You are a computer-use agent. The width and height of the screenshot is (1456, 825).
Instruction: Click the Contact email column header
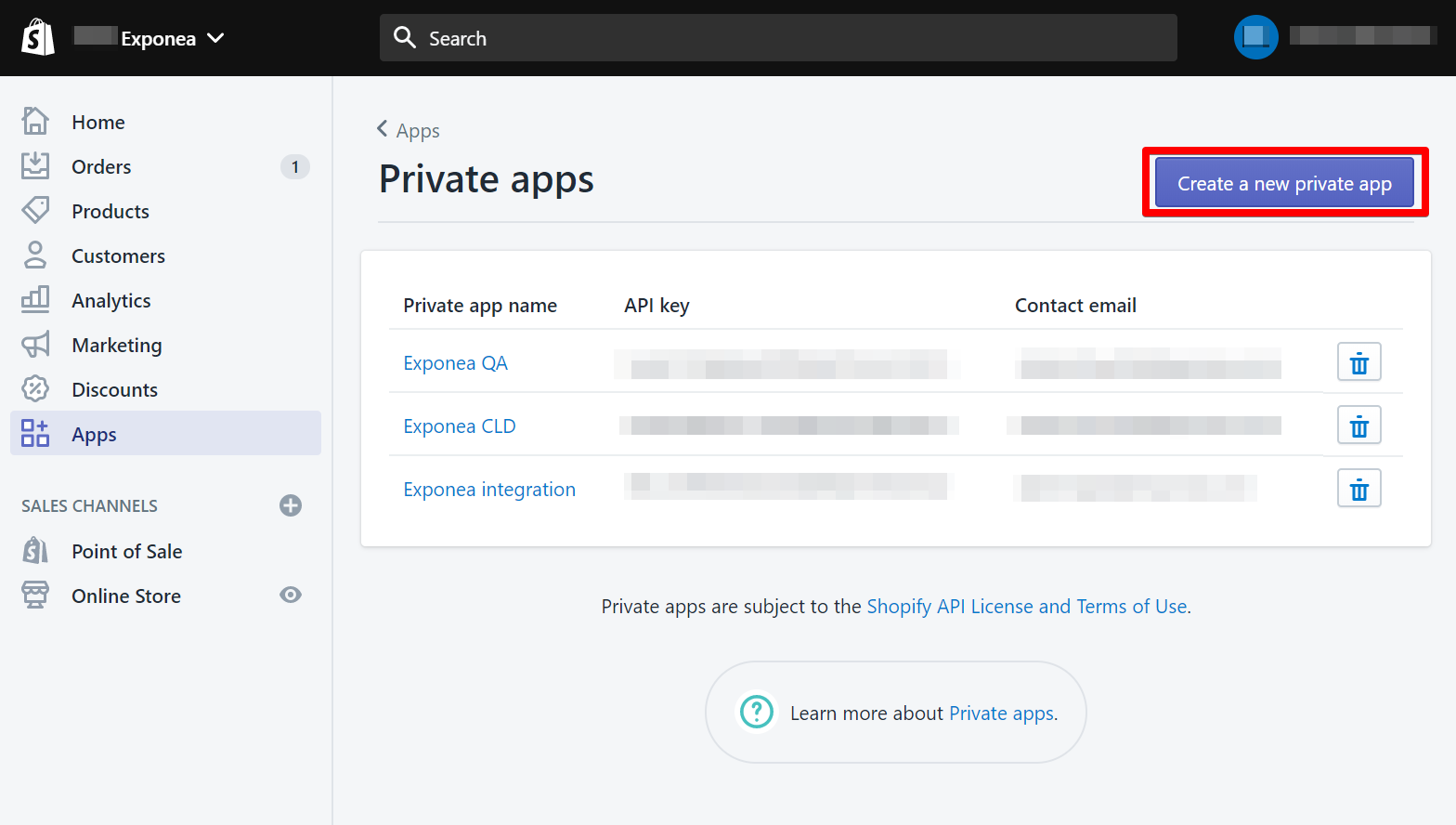pyautogui.click(x=1075, y=306)
